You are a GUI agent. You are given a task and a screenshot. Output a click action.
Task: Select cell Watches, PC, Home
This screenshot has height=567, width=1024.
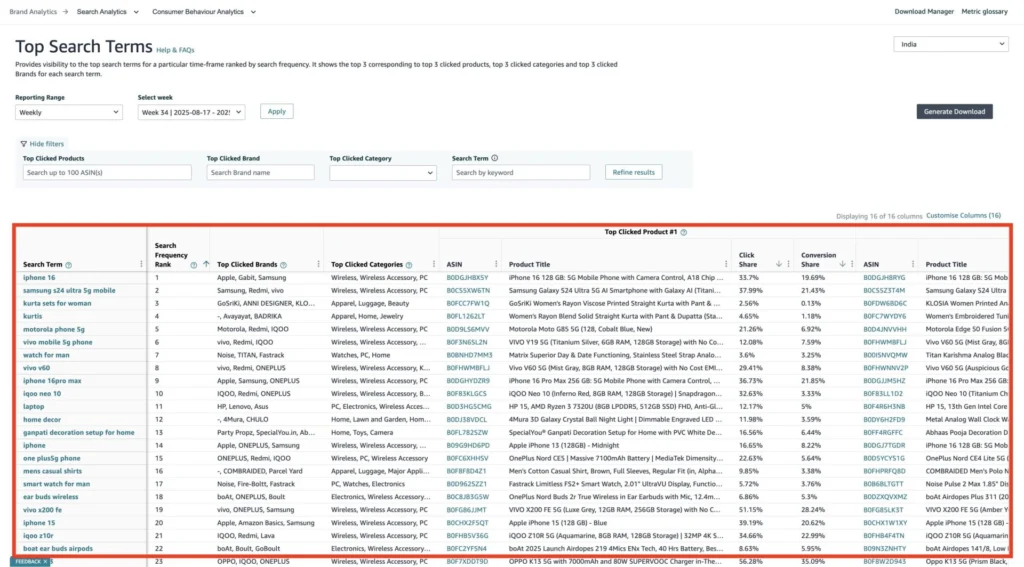[360, 355]
